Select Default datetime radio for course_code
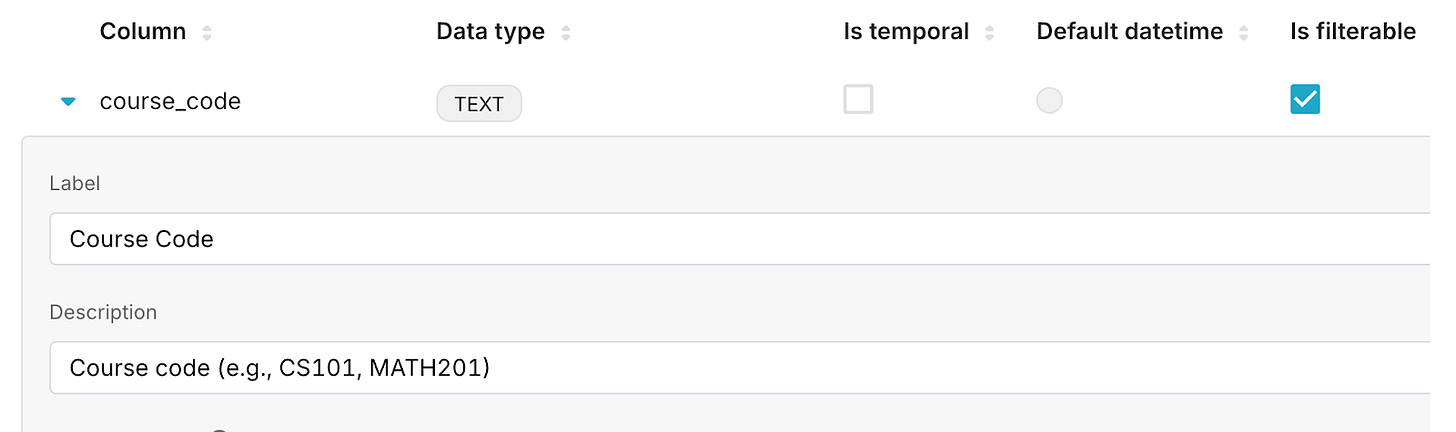This screenshot has width=1456, height=432. [x=1049, y=101]
